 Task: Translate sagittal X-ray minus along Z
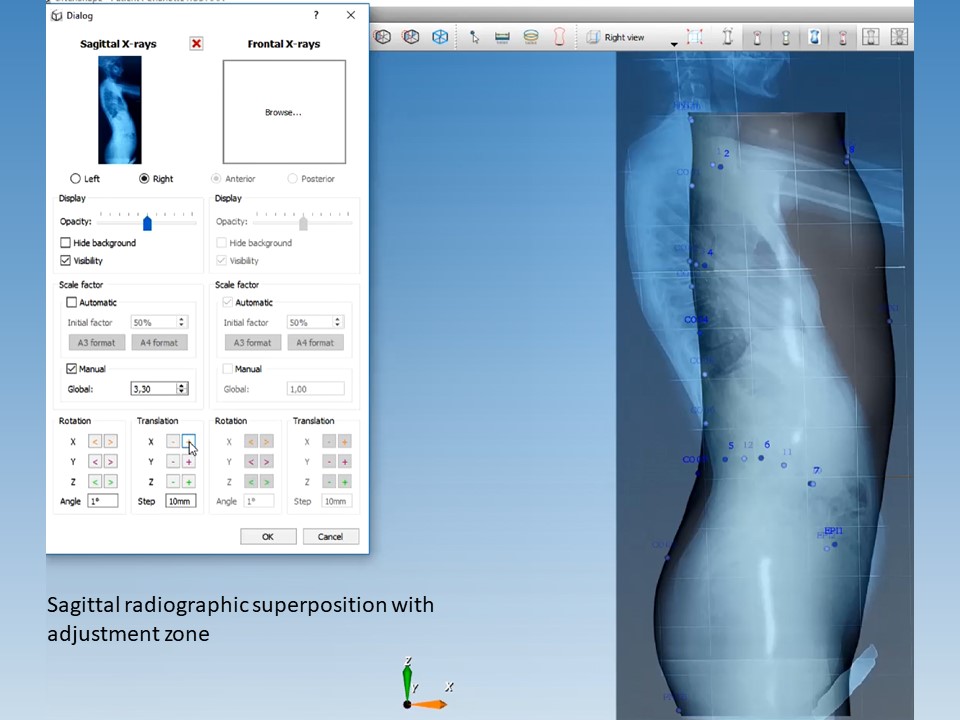(173, 482)
